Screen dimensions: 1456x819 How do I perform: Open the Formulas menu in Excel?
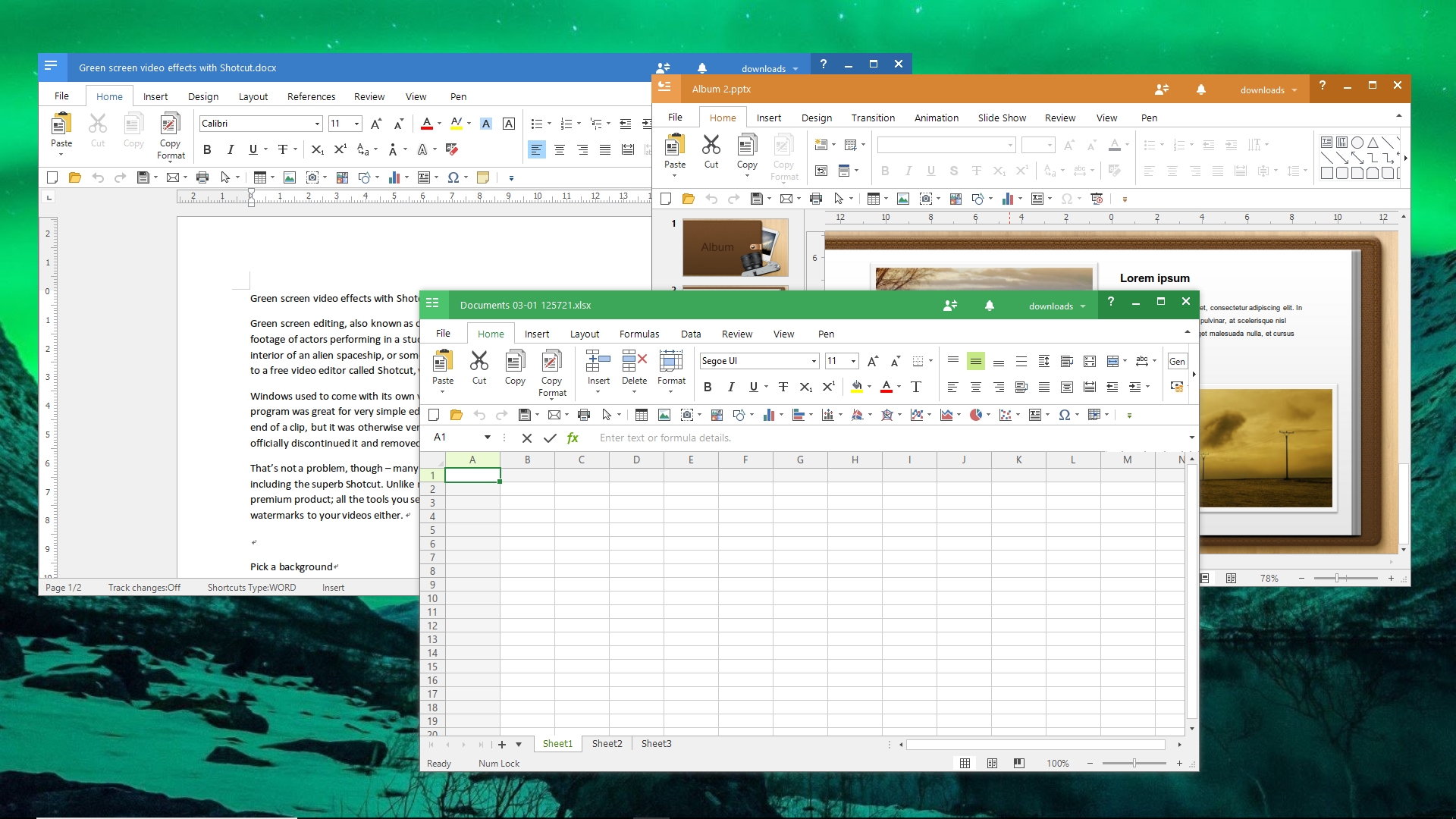coord(639,333)
